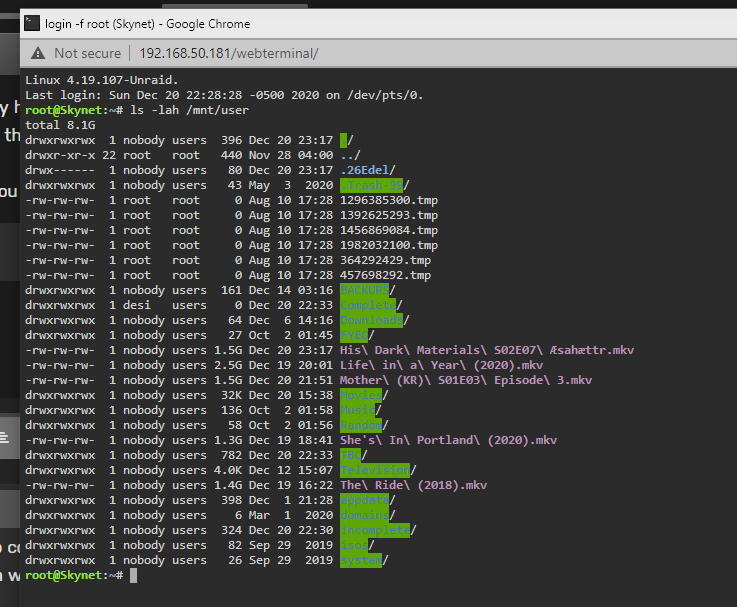The width and height of the screenshot is (737, 607).
Task: Click the background window's lines icon at left edge
Action: tap(4, 438)
